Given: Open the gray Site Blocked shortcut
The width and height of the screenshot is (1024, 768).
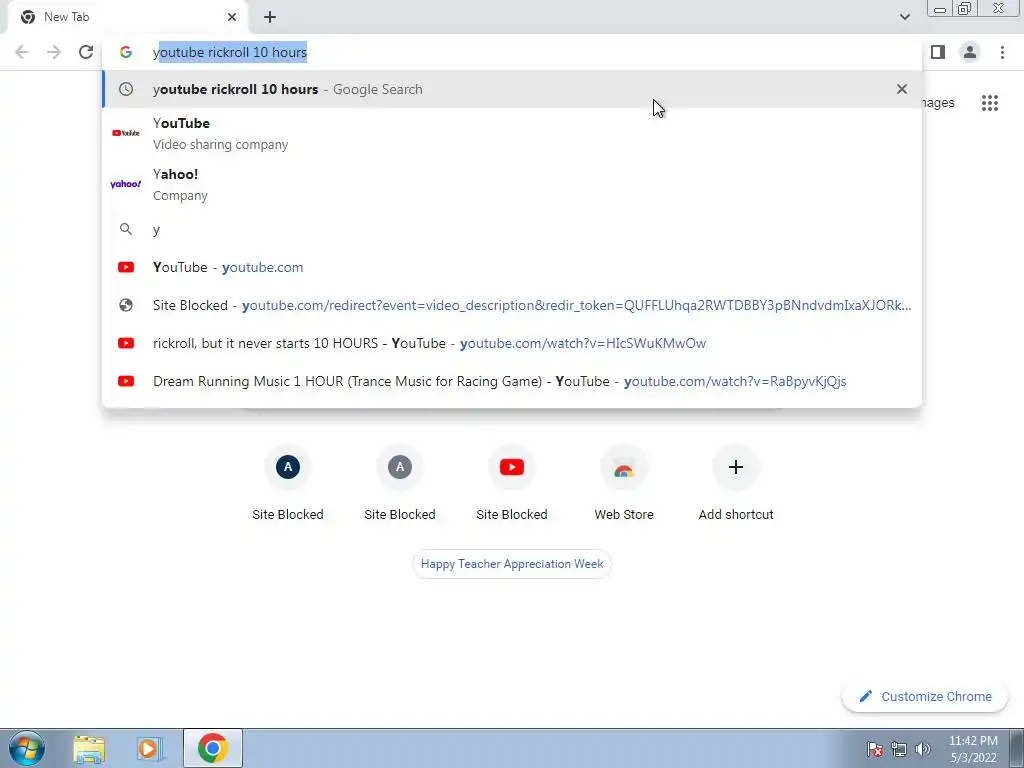Looking at the screenshot, I should tap(400, 483).
